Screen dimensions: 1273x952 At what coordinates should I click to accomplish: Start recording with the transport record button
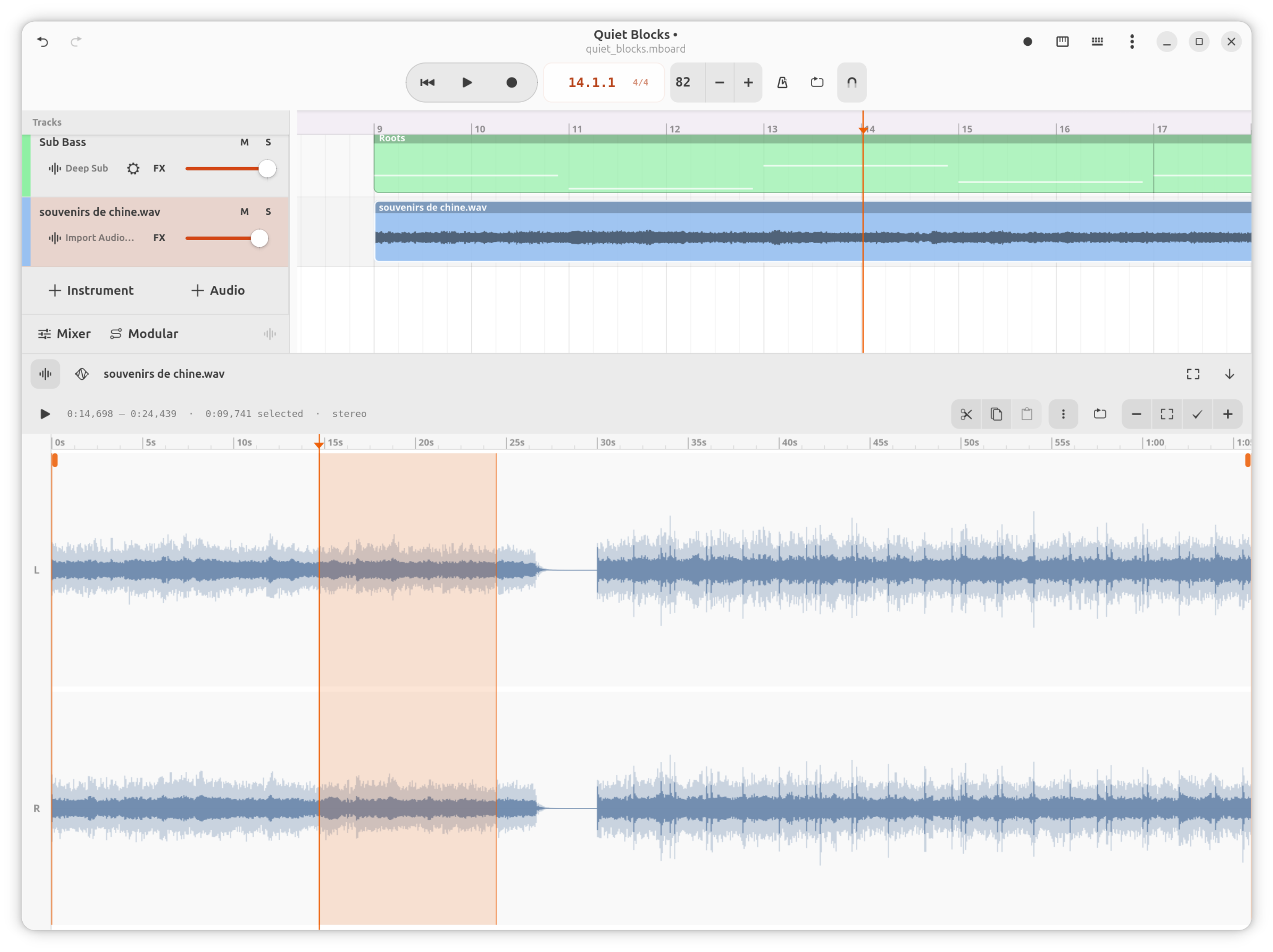[x=511, y=82]
